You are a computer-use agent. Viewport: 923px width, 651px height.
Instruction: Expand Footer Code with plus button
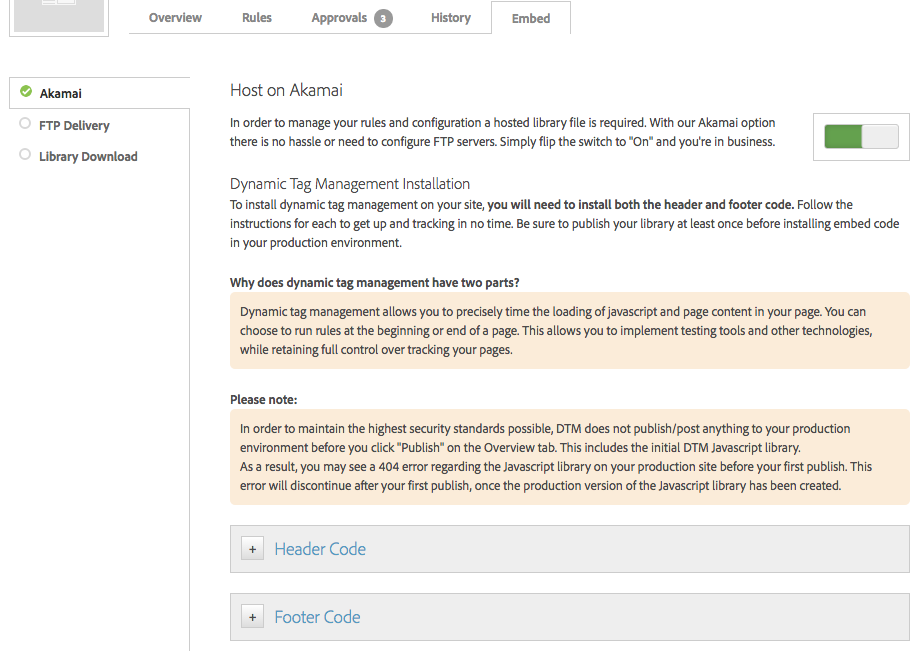(x=253, y=617)
